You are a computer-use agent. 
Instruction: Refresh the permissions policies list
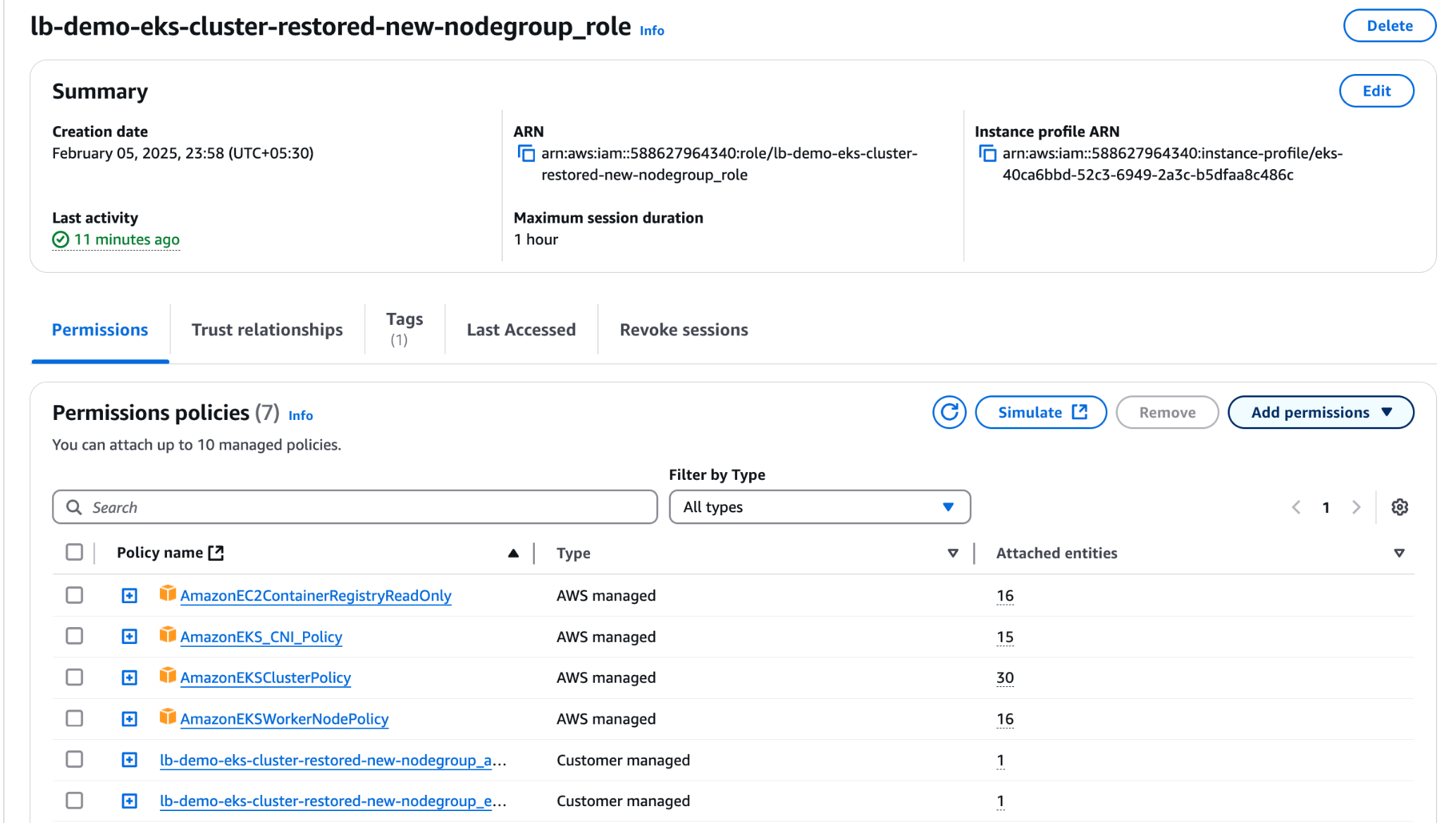click(949, 412)
